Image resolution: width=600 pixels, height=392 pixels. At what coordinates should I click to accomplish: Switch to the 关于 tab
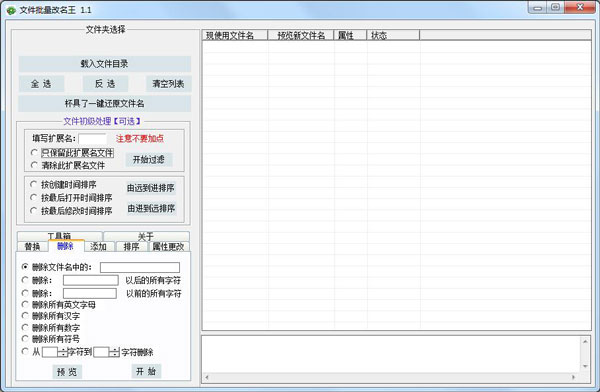146,236
